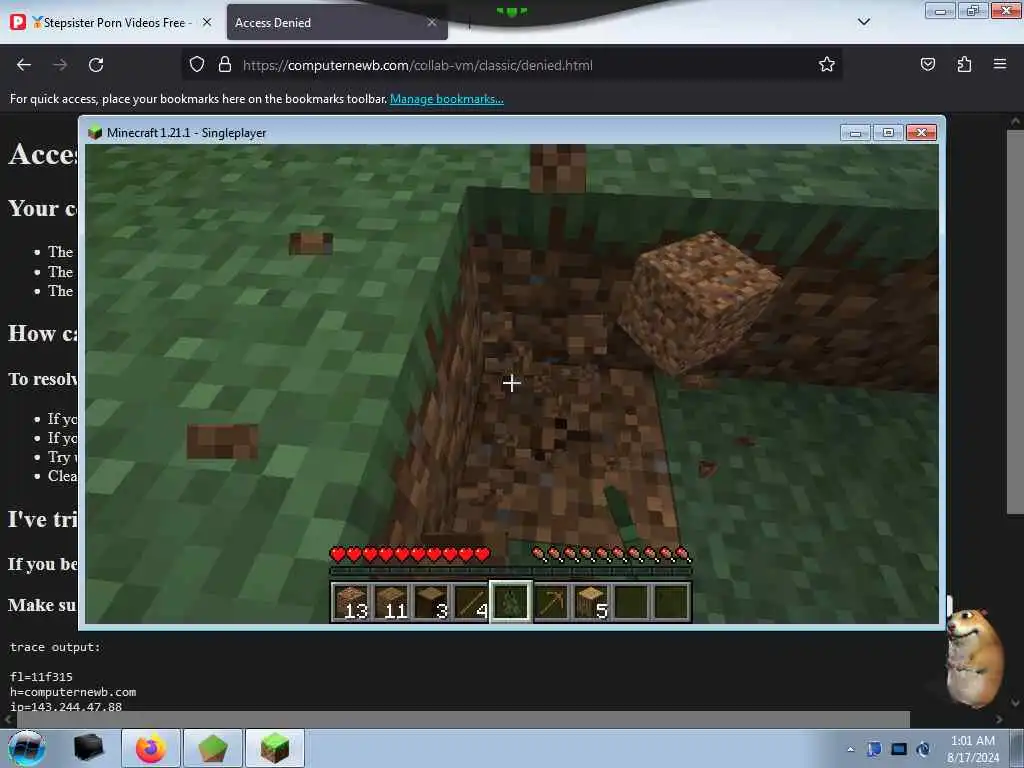The image size is (1024, 768).
Task: Go back with Firefox's back arrow
Action: (24, 65)
